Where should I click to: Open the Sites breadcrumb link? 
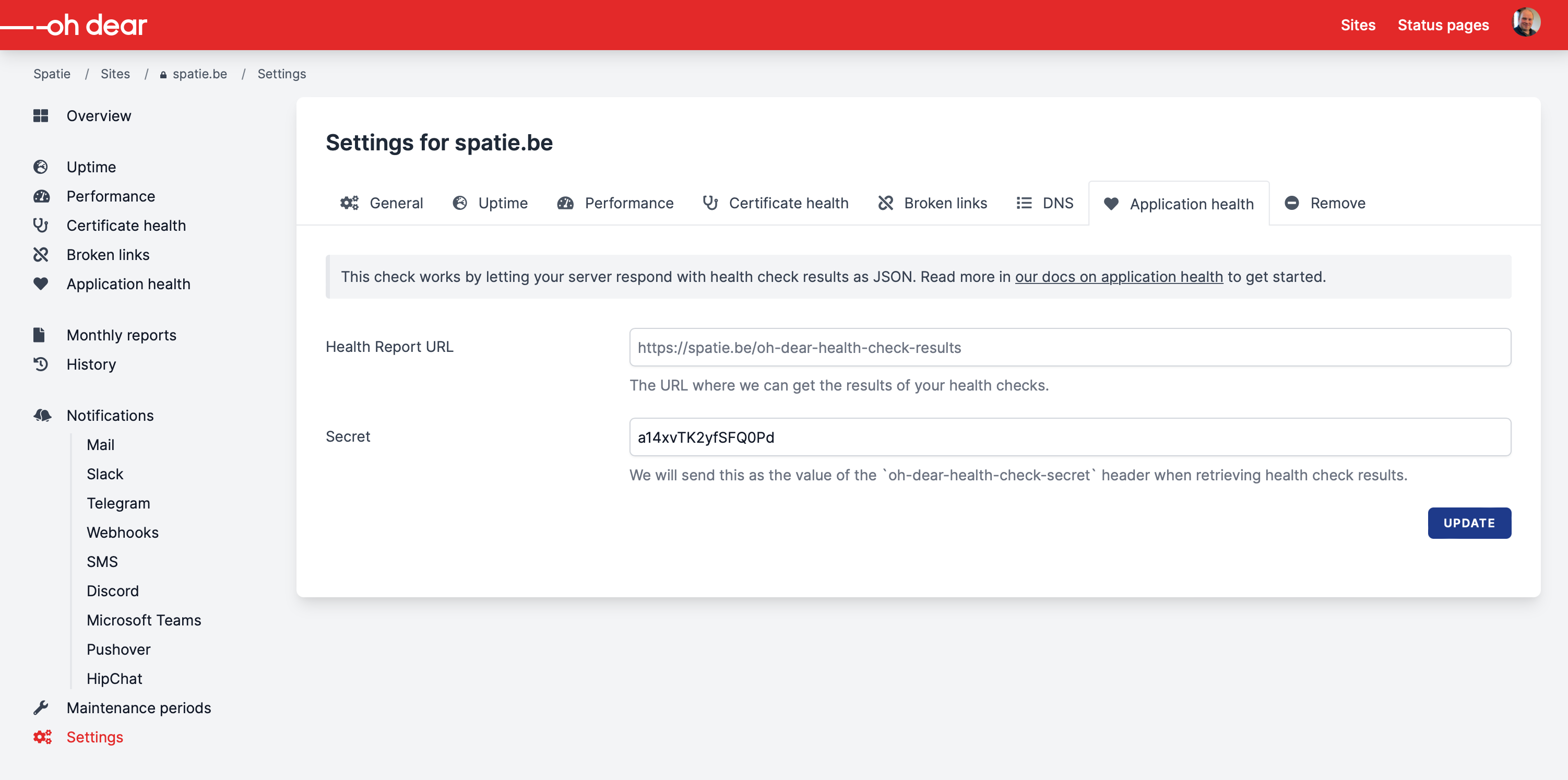point(115,74)
